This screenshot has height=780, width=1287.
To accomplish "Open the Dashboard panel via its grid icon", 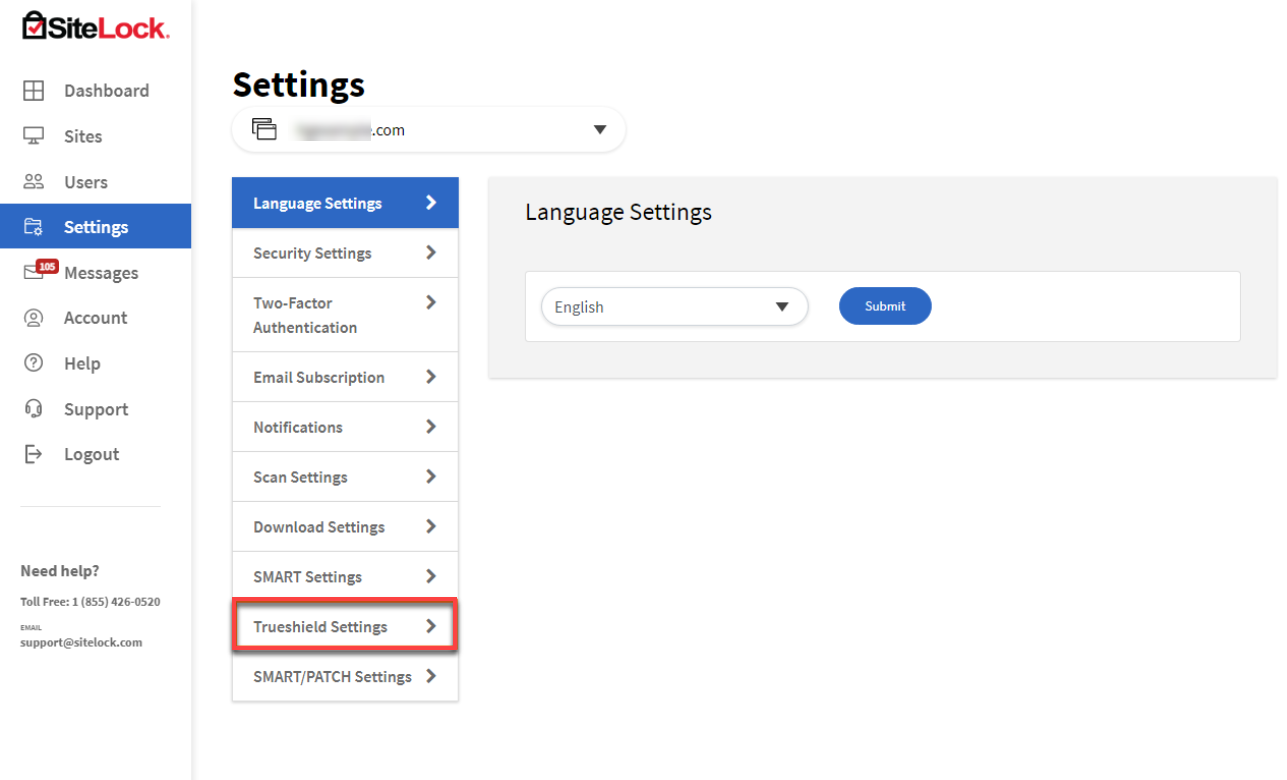I will [33, 90].
